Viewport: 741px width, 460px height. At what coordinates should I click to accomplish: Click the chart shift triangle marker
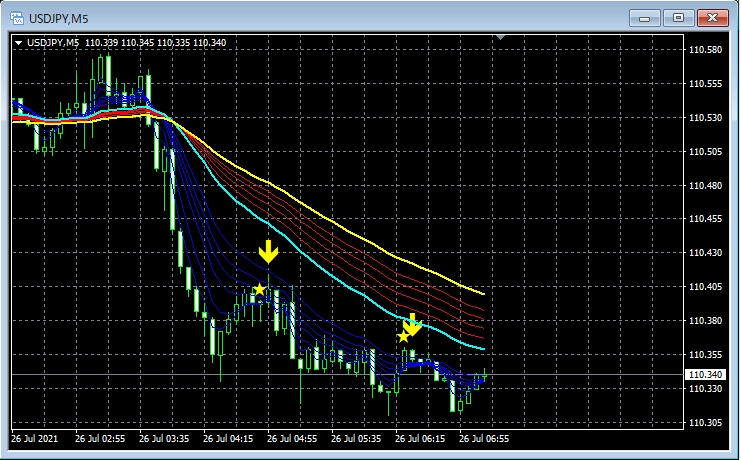click(x=500, y=37)
